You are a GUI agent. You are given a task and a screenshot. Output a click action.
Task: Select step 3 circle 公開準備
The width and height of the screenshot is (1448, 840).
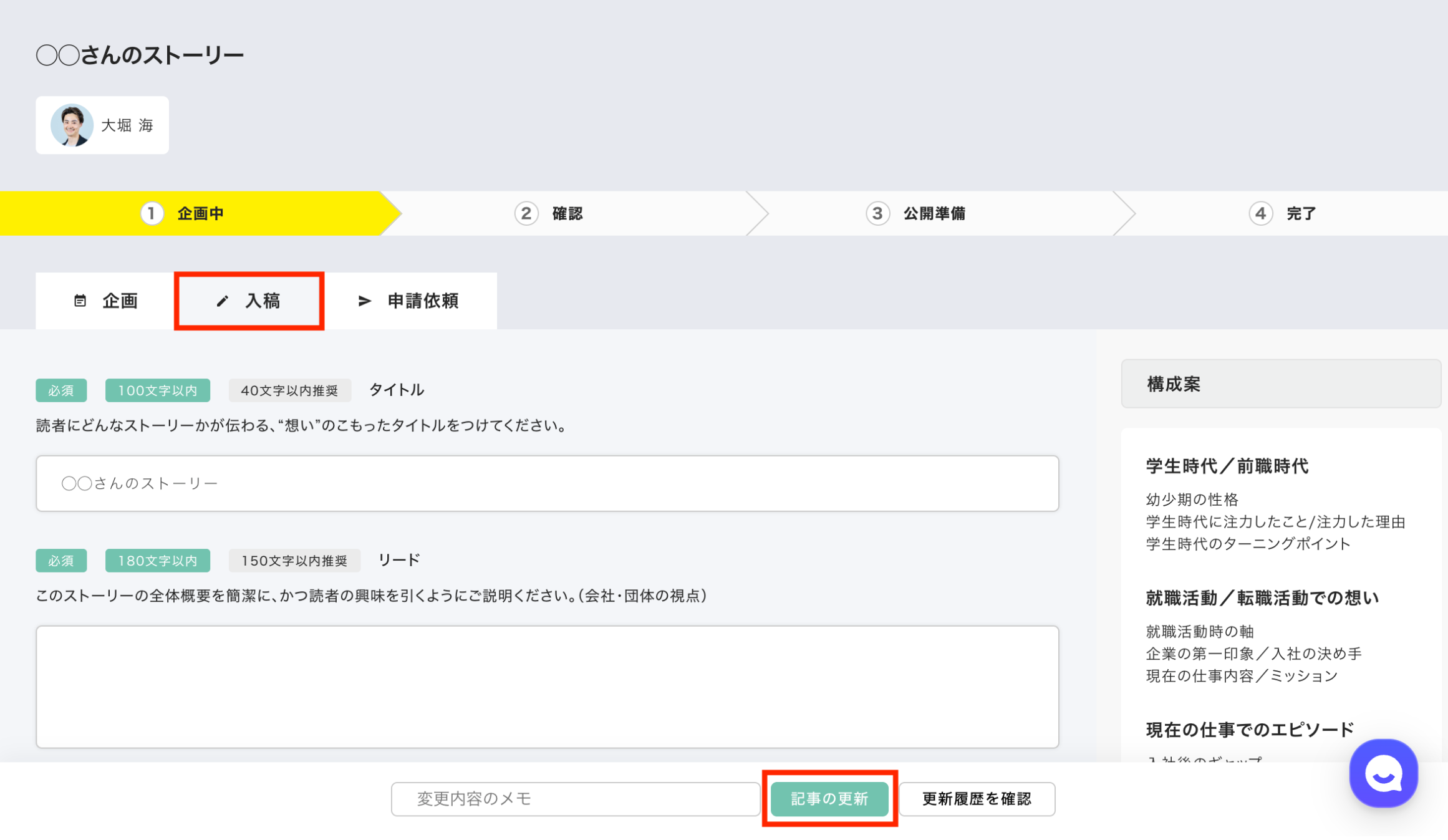(877, 213)
